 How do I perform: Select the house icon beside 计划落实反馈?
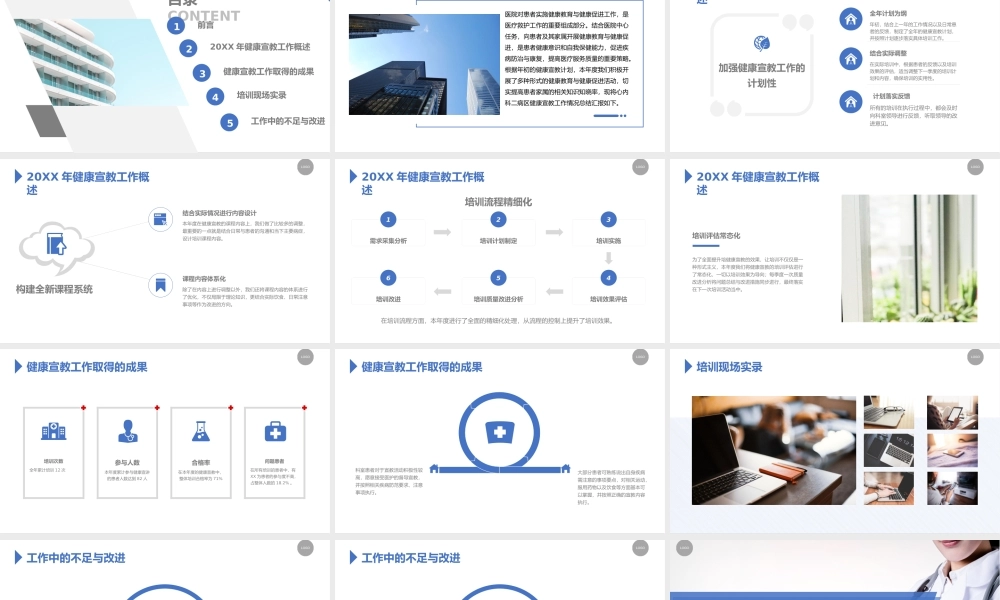point(850,102)
